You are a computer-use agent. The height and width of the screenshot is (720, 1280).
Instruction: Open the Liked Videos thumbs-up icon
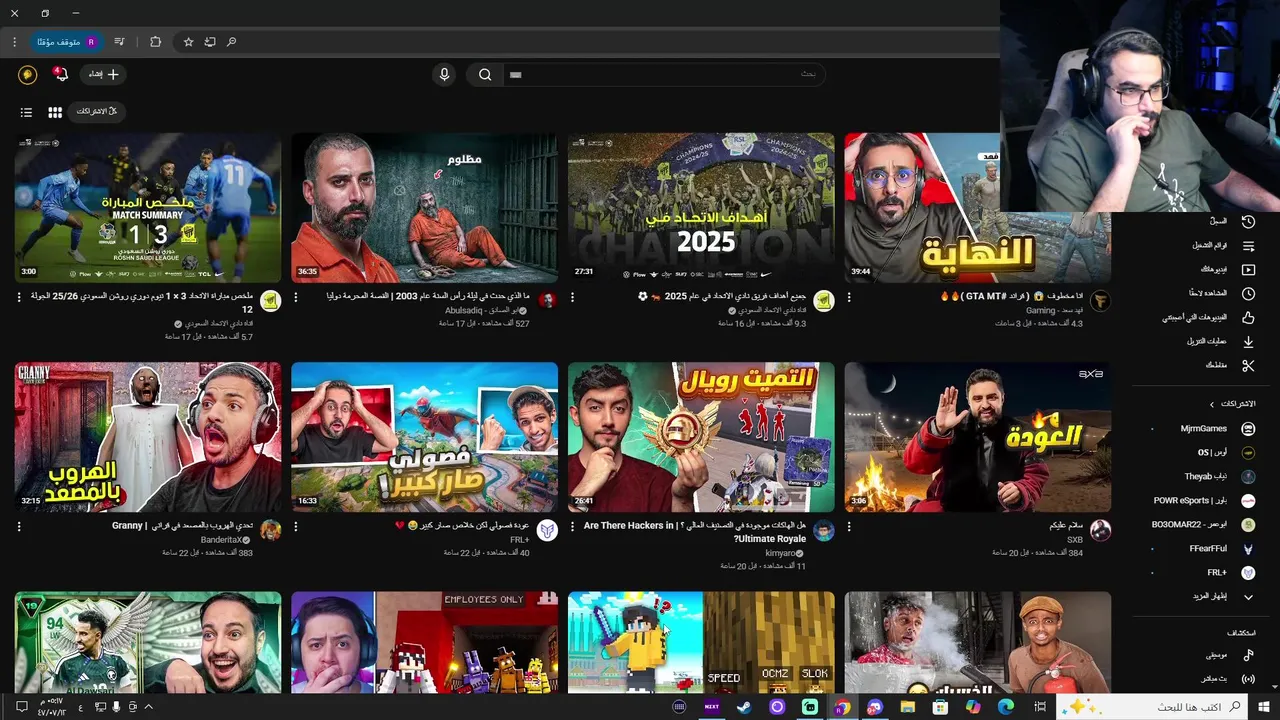pyautogui.click(x=1248, y=317)
